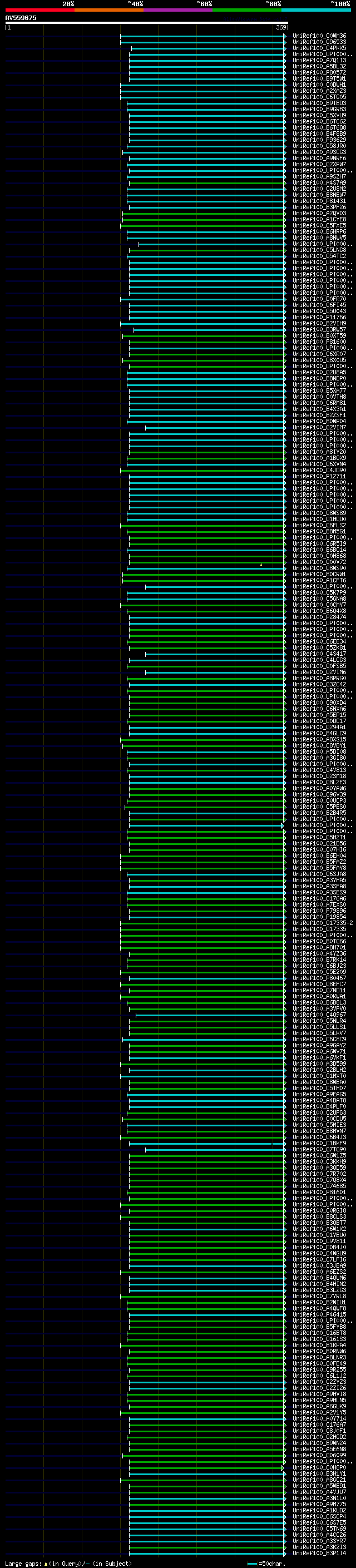Click the UniRef100_B3PF26 label
Screen dimensions: 356x1568
(x=319, y=207)
